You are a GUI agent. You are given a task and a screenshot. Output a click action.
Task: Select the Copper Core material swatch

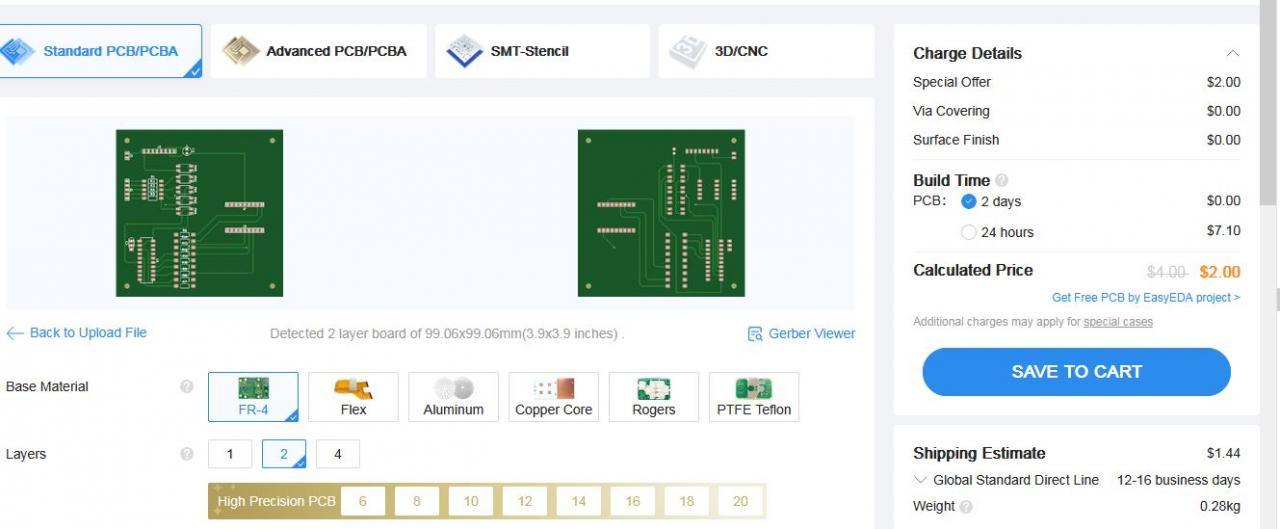(553, 397)
